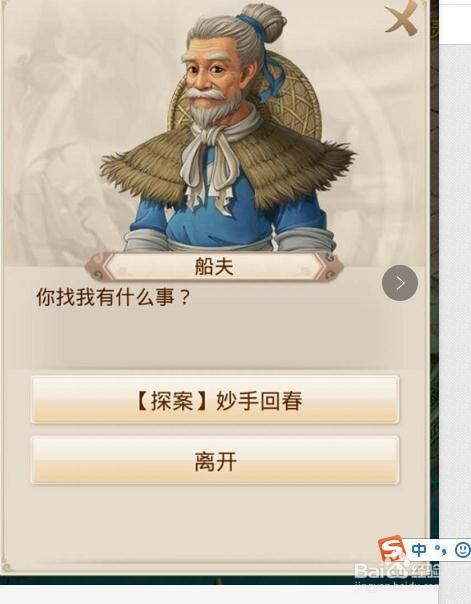Click the jingyan.baidu.com watermark URL

tap(397, 586)
